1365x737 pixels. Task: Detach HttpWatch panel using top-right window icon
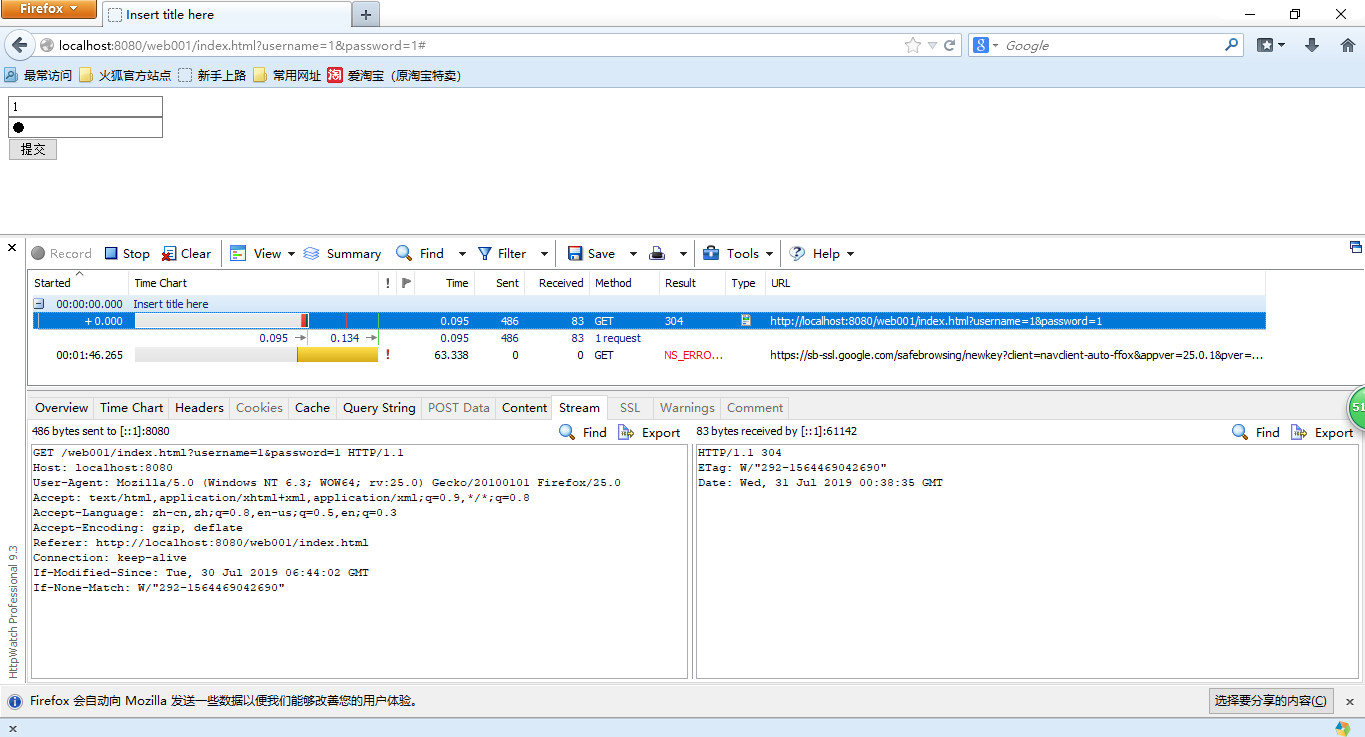tap(1356, 247)
